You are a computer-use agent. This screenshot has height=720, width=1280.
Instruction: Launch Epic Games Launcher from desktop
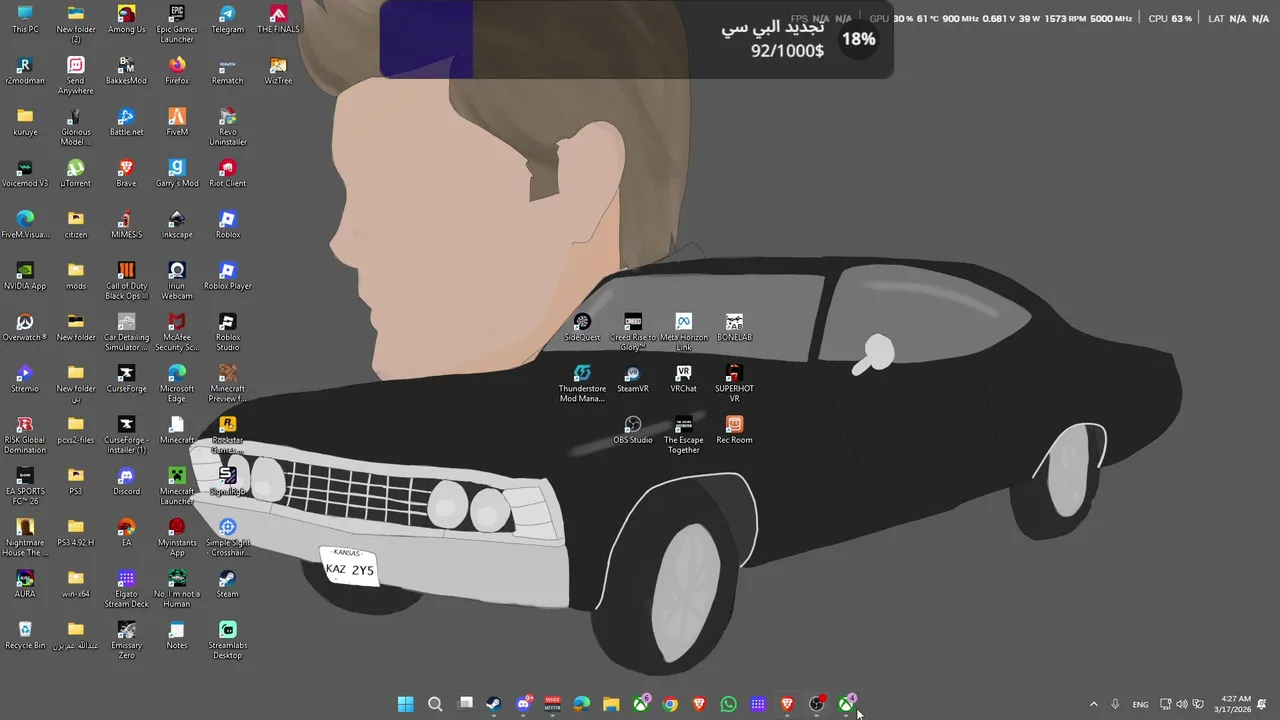pos(177,23)
